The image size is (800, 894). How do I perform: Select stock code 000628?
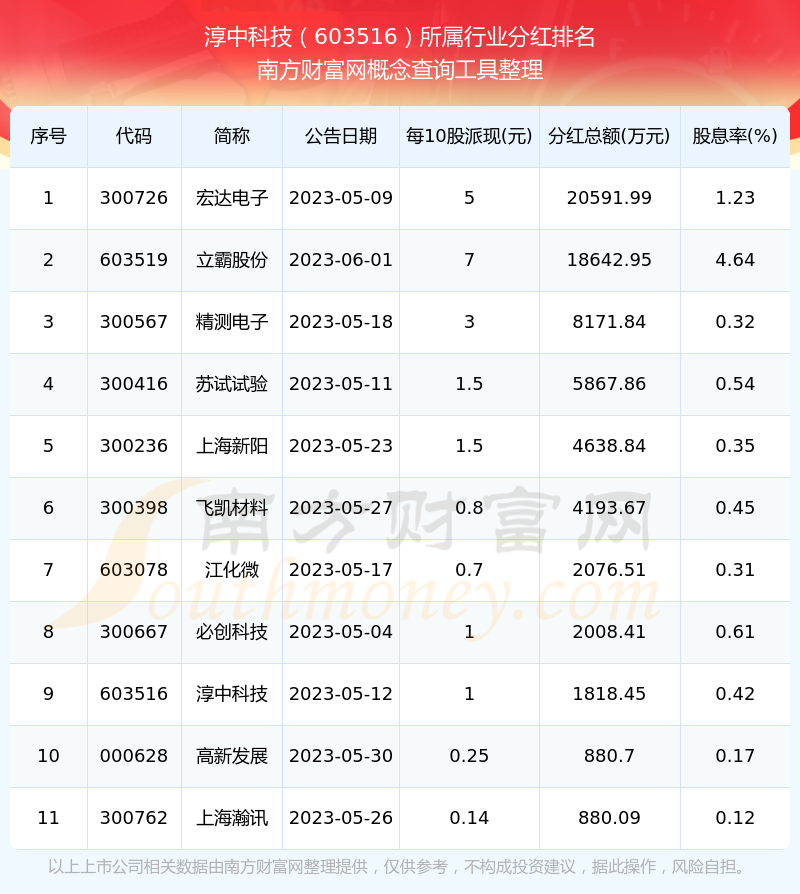(x=134, y=756)
